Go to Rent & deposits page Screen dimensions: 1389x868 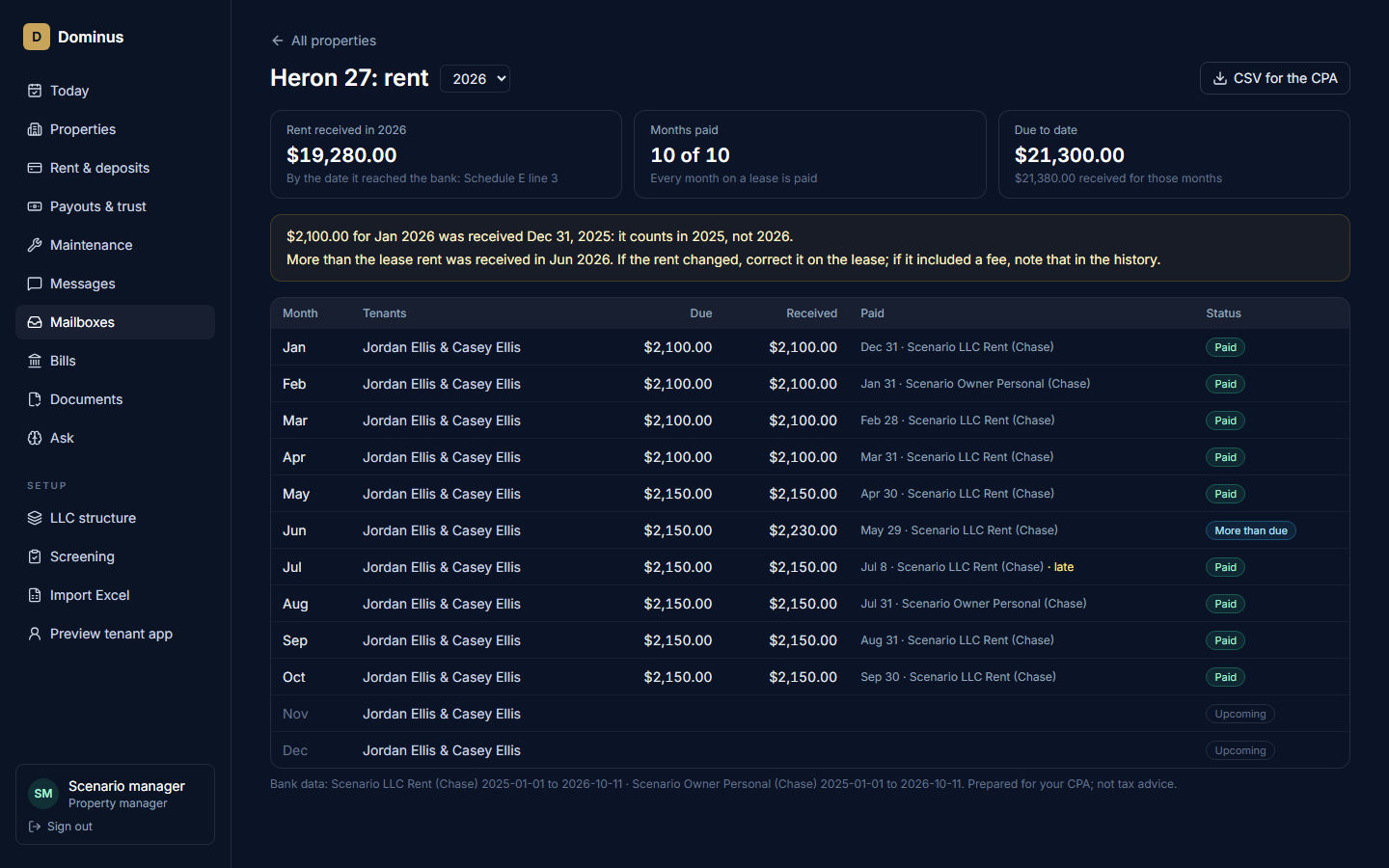[115, 168]
